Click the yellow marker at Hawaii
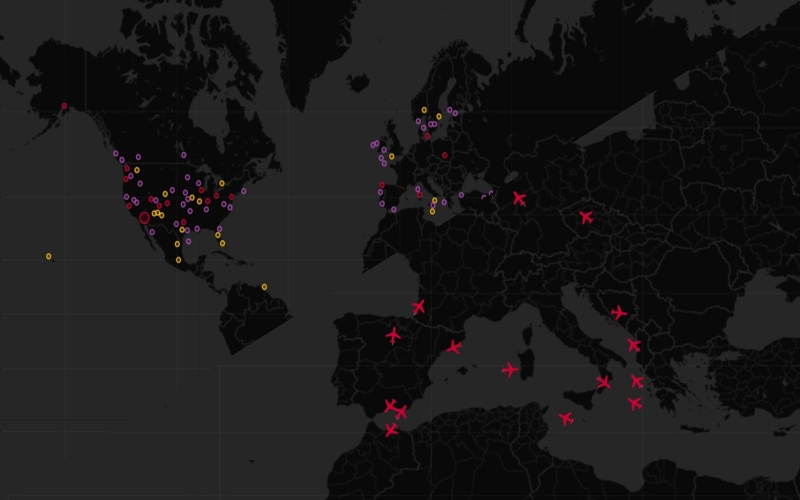Viewport: 800px width, 500px height. 48,256
